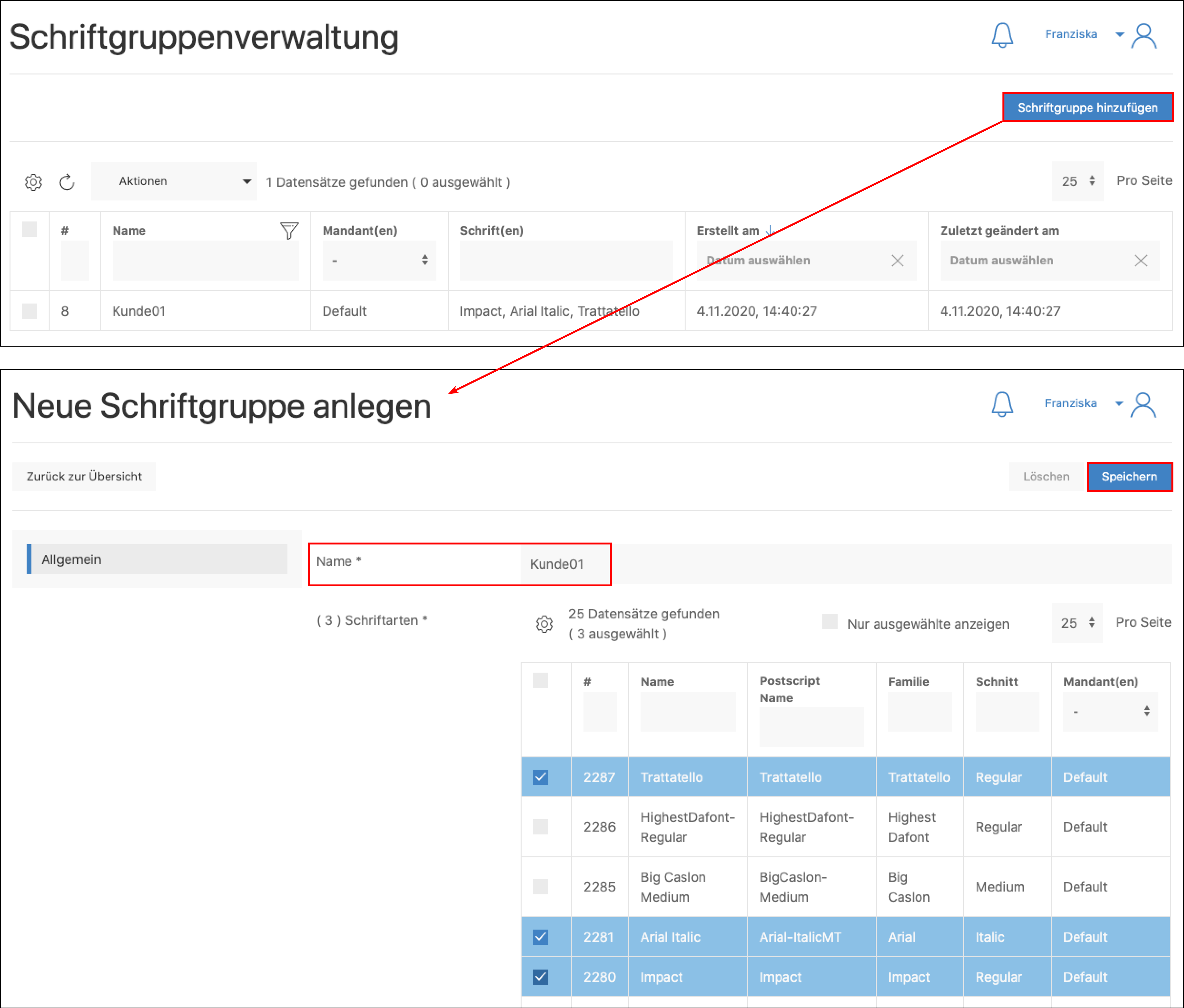Open user profile icon next to Franziska
This screenshot has width=1184, height=1008.
coord(1144,36)
